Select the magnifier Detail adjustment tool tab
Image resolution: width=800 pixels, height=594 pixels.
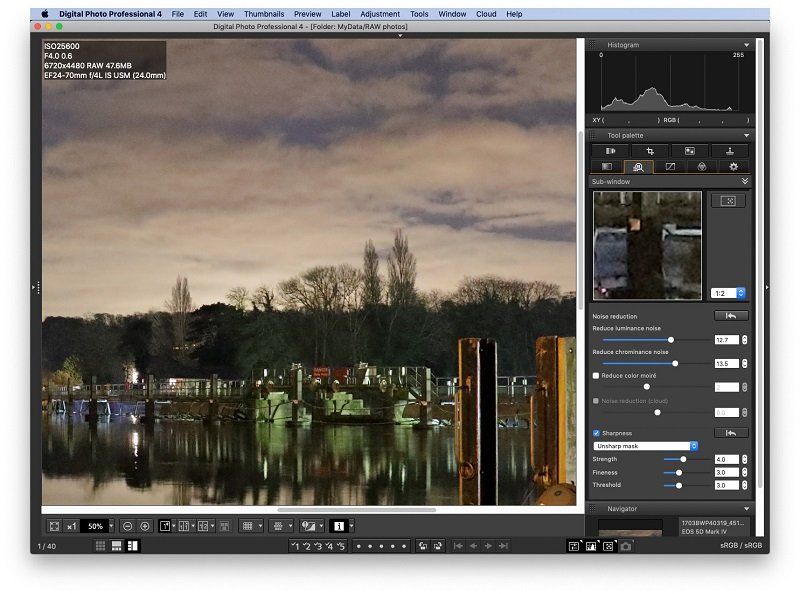pyautogui.click(x=640, y=166)
